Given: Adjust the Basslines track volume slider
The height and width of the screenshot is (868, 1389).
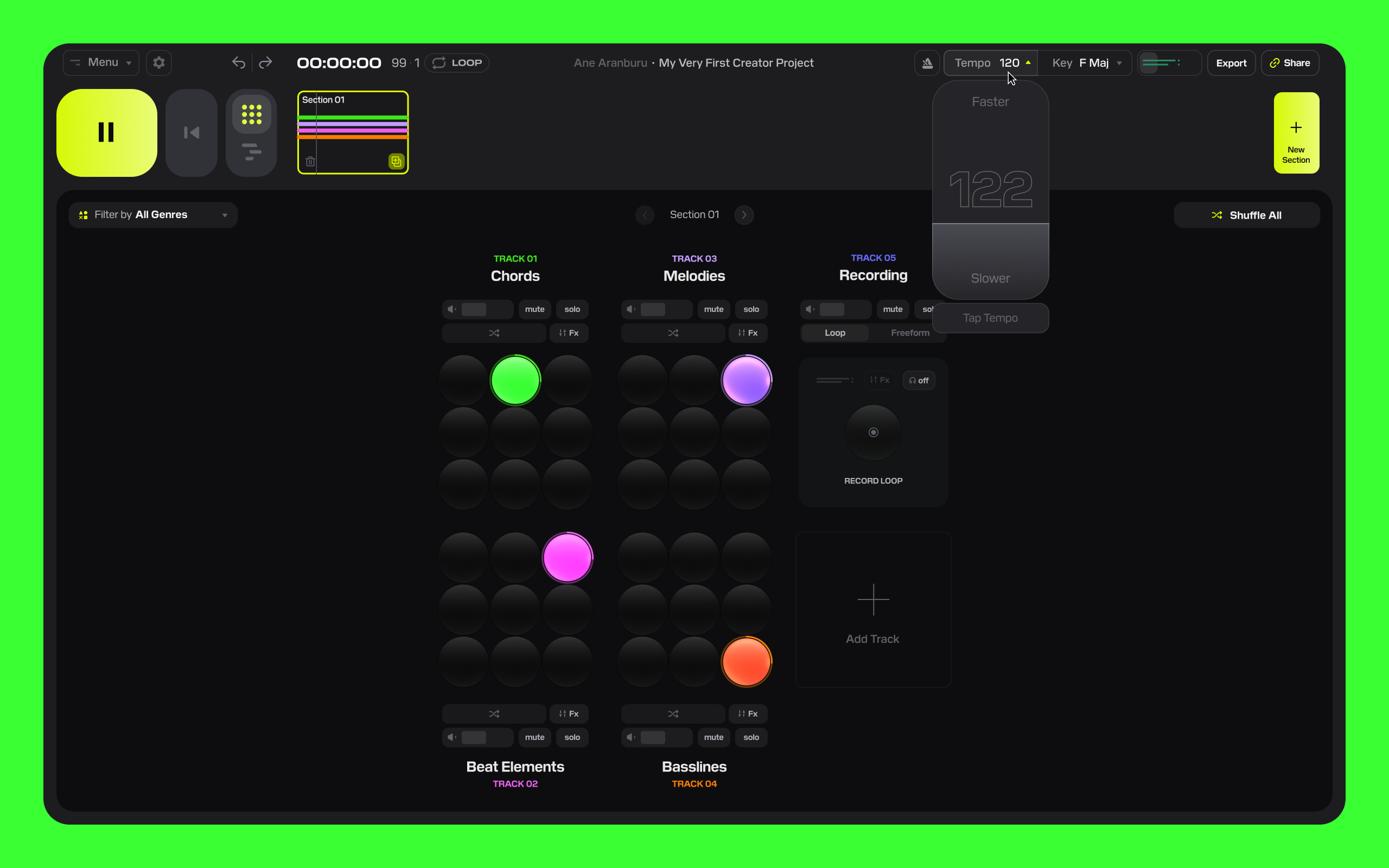Looking at the screenshot, I should pyautogui.click(x=657, y=737).
